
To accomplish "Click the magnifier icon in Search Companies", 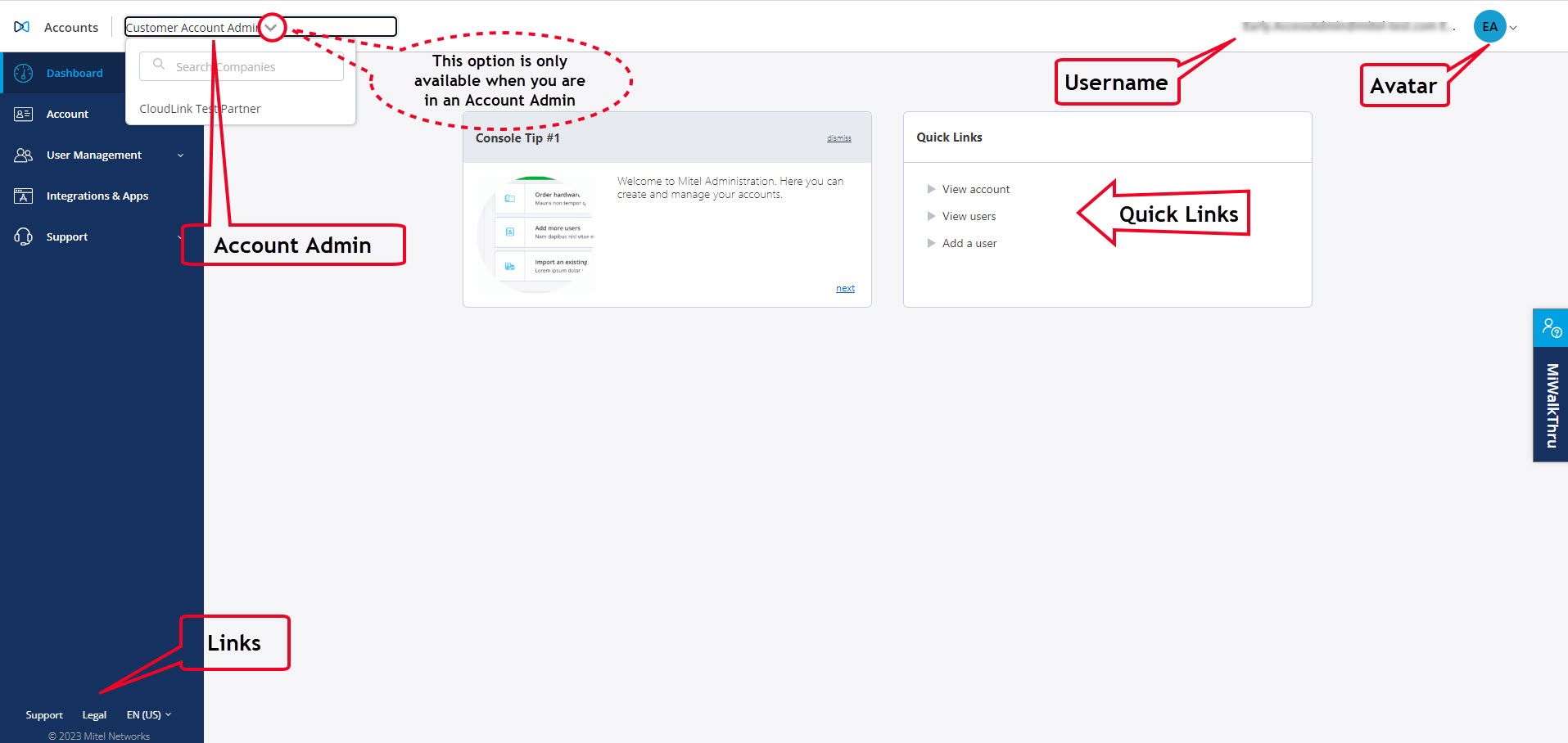I will pyautogui.click(x=159, y=65).
